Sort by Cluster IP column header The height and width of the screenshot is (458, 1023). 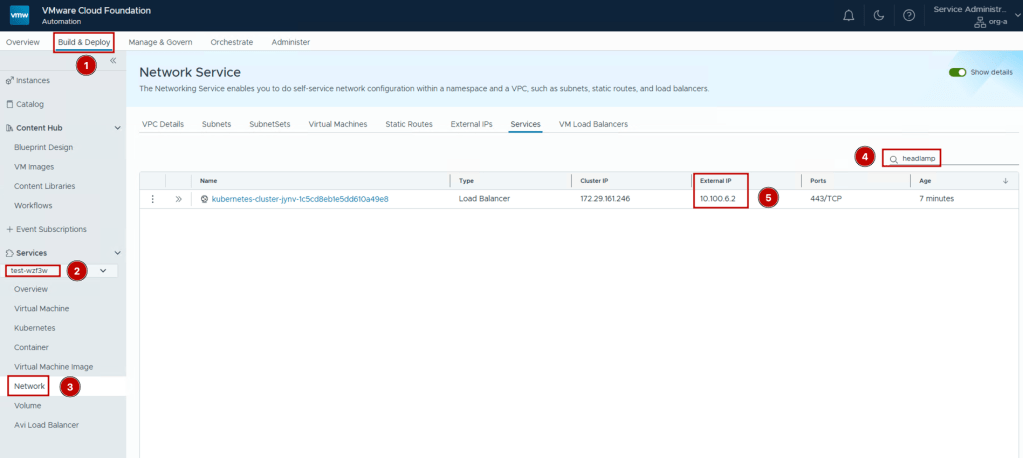click(x=594, y=181)
